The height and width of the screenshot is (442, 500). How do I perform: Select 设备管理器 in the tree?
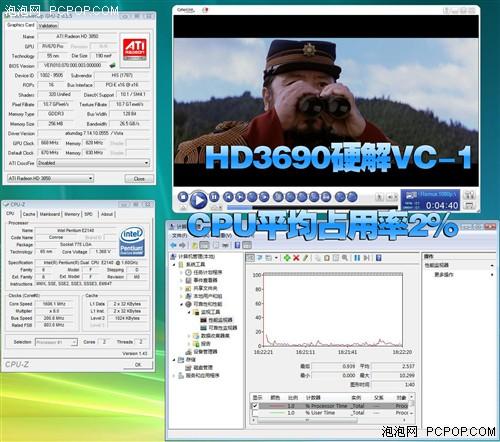pos(205,352)
